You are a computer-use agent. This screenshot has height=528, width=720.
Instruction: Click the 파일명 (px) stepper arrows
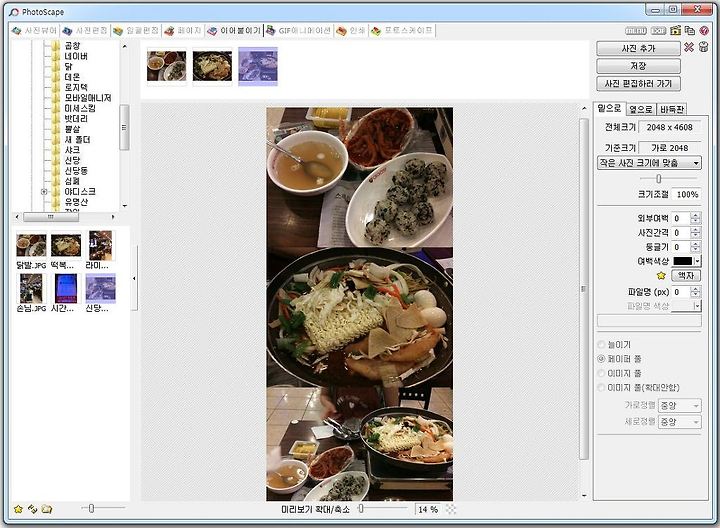point(696,292)
